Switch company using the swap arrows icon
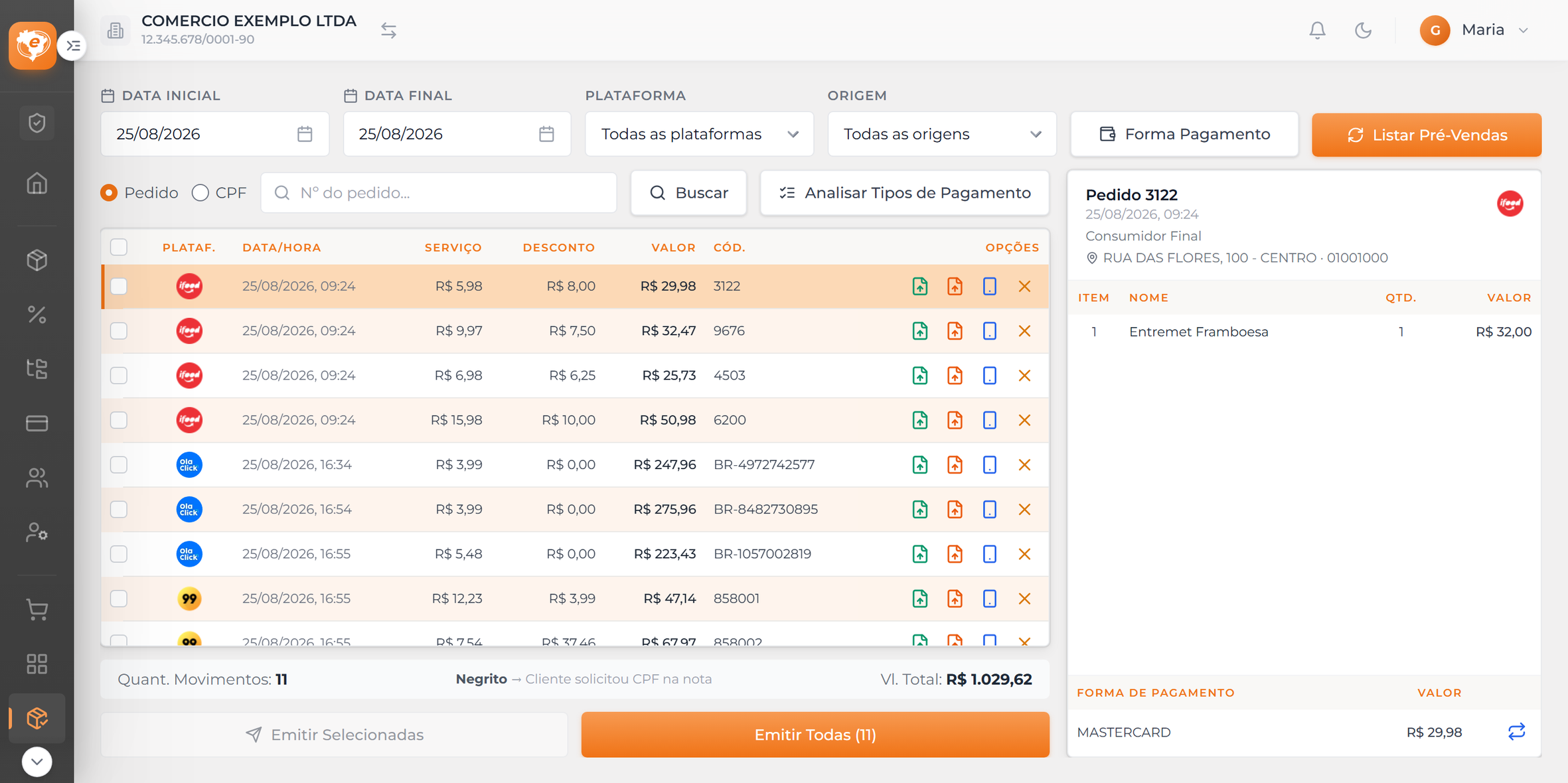The image size is (1568, 783). 388,31
